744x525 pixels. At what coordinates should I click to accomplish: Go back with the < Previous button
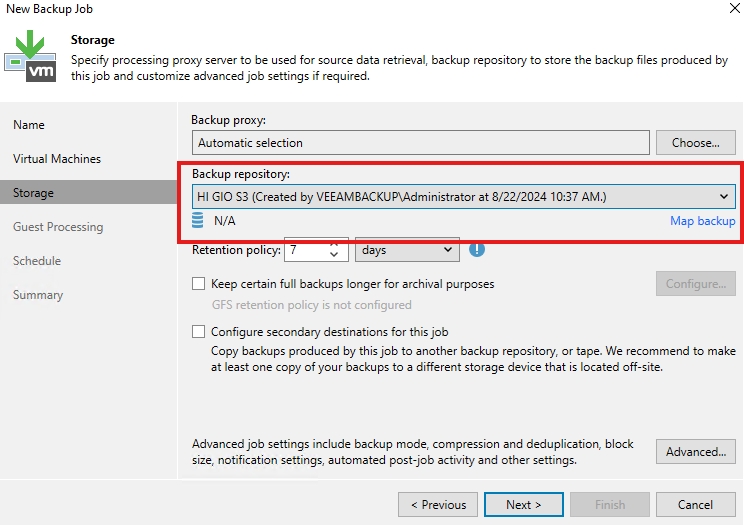pyautogui.click(x=437, y=505)
